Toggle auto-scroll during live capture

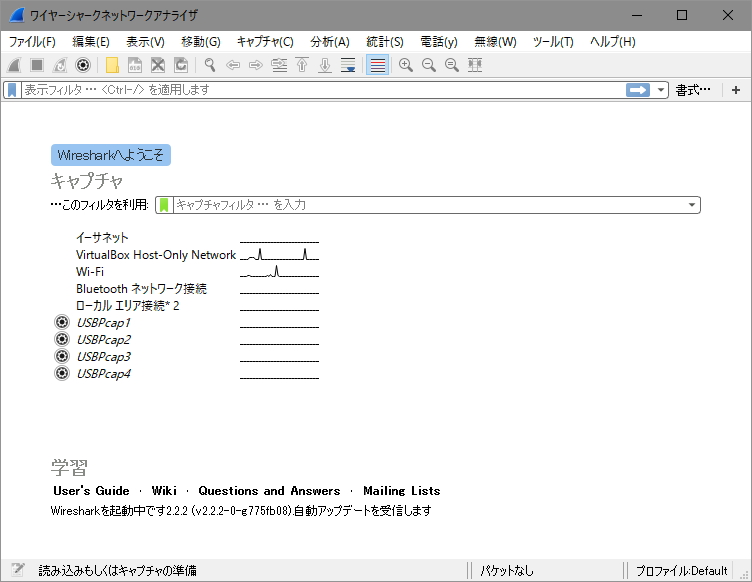pos(348,65)
